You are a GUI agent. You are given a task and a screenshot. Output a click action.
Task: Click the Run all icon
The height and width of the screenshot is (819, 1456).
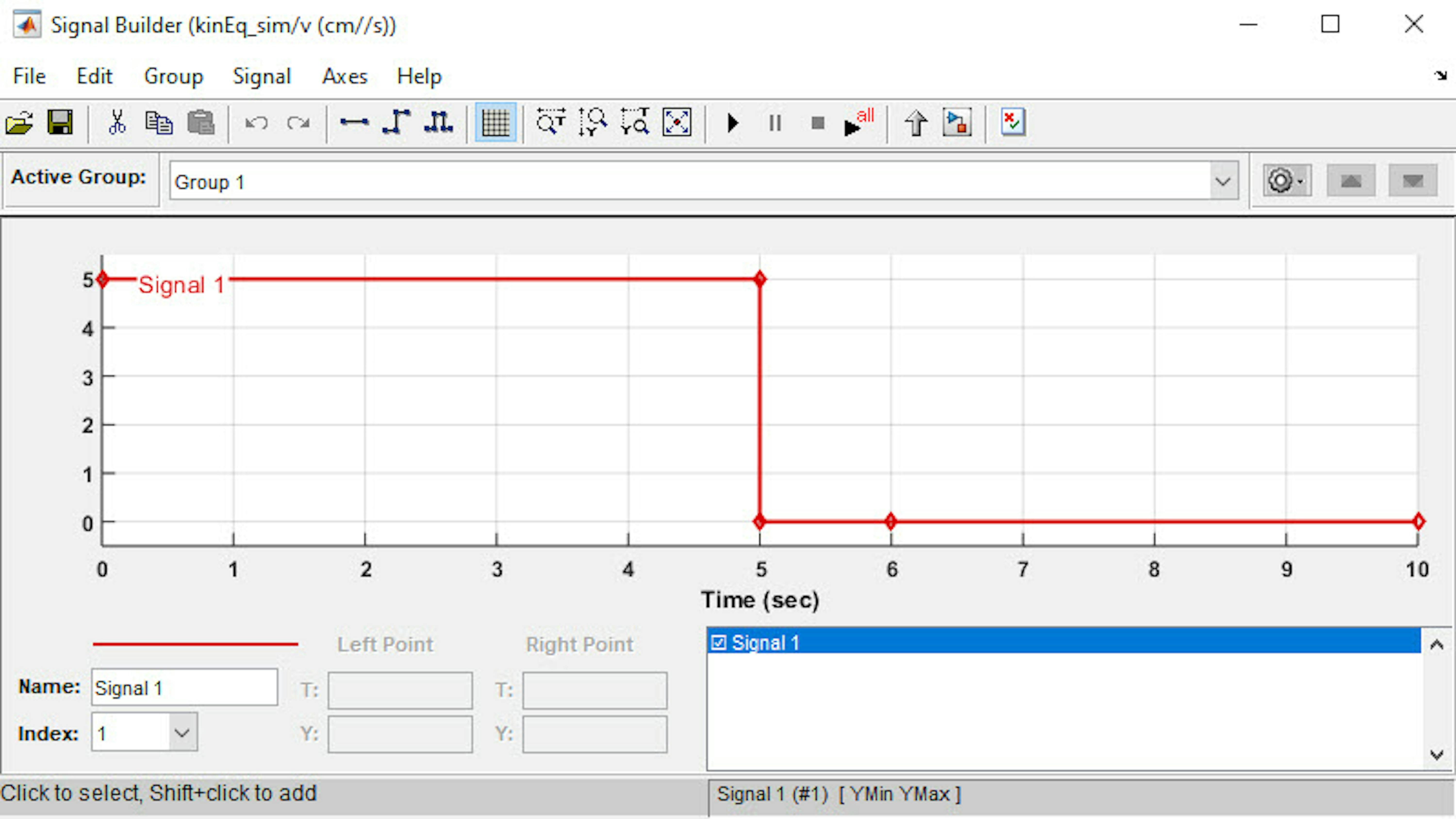point(859,123)
